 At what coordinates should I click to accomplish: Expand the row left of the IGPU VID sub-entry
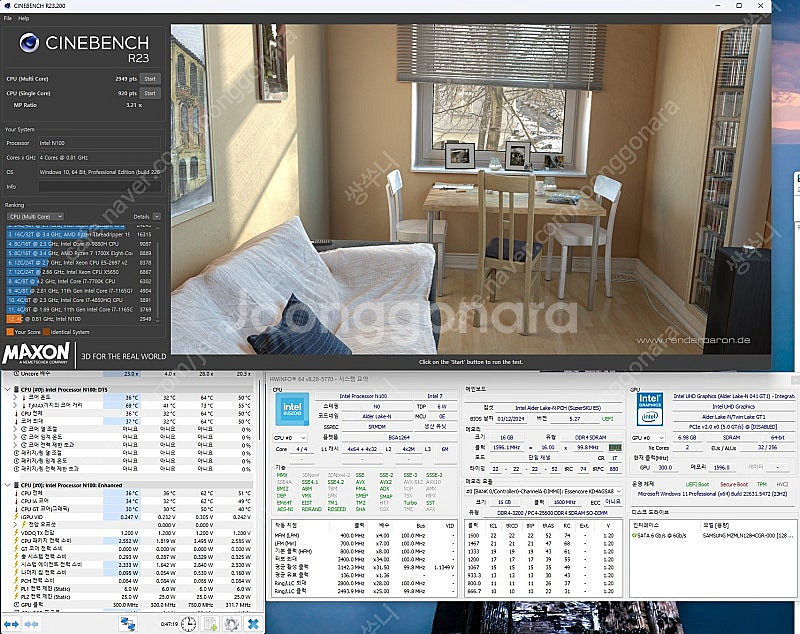point(15,525)
